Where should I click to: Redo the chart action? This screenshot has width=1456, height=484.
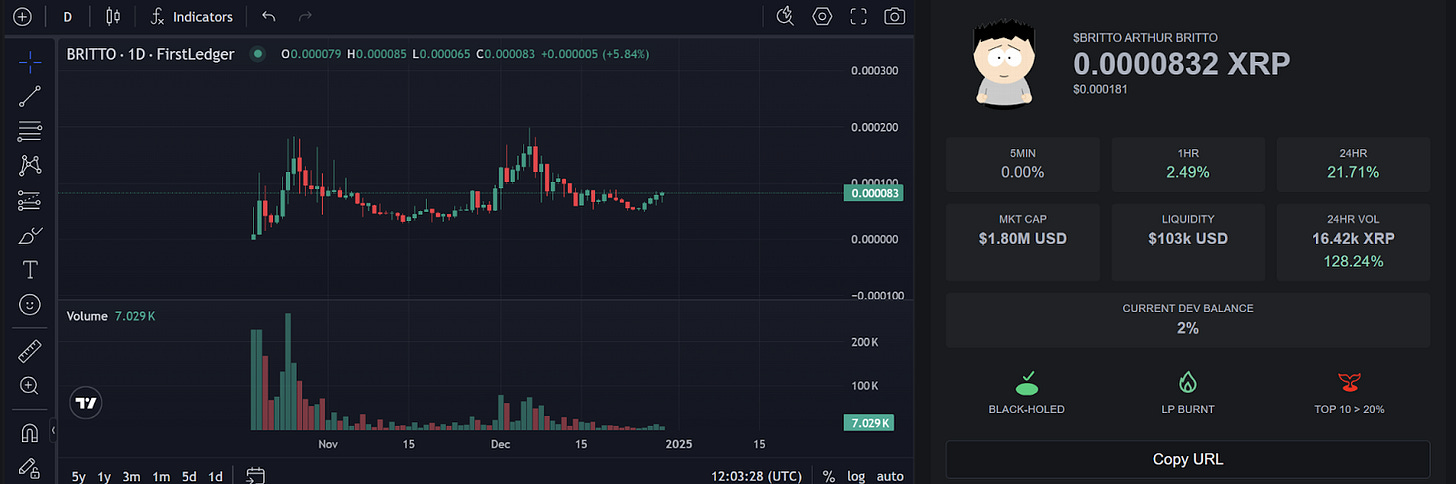305,17
